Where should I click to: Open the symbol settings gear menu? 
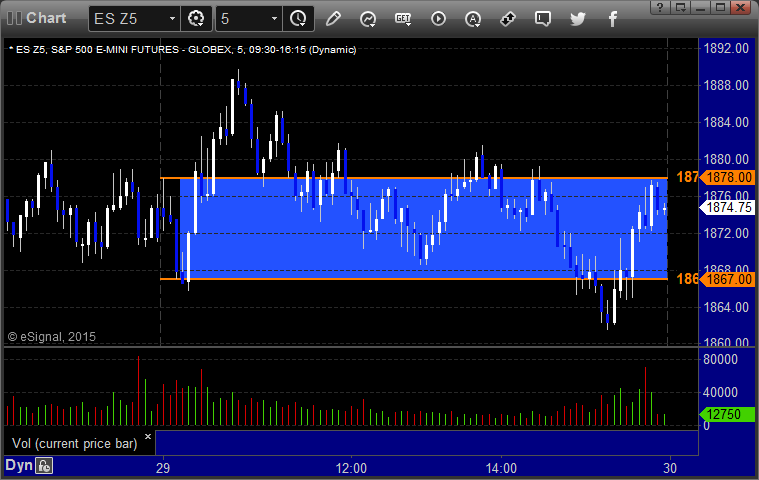[196, 19]
